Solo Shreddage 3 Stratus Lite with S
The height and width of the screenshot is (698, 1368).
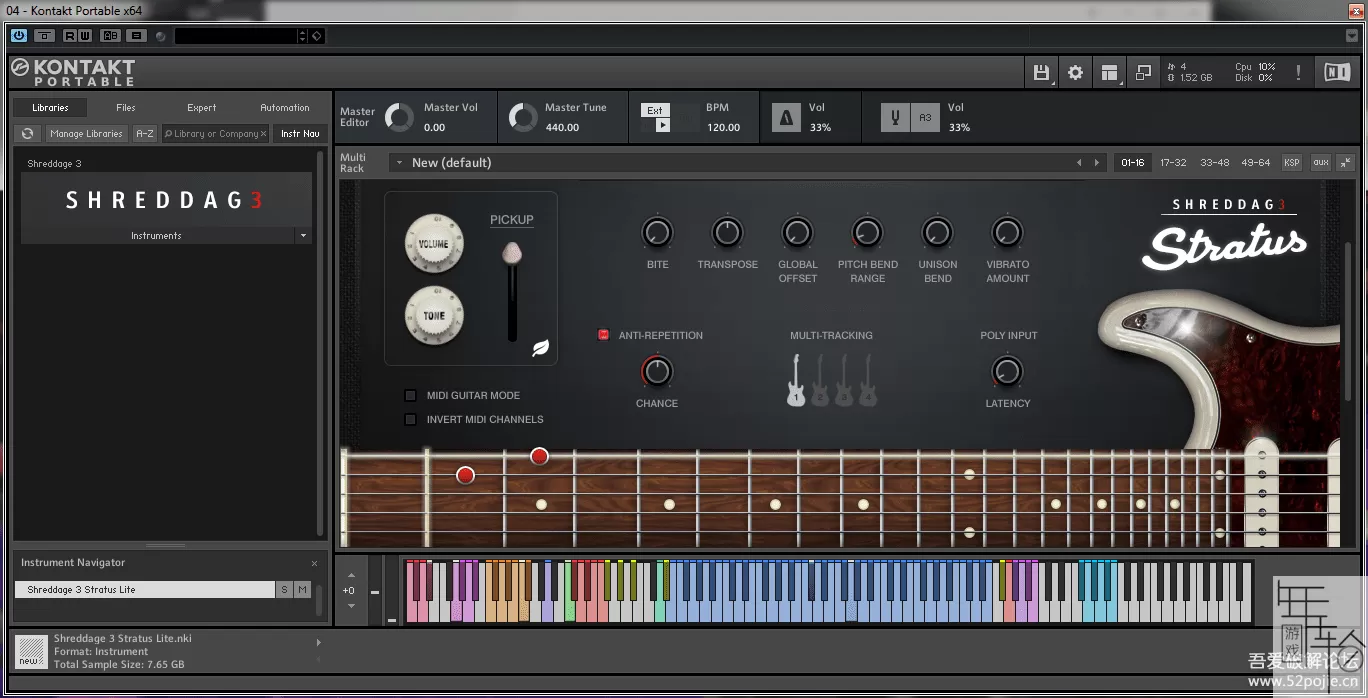(284, 590)
